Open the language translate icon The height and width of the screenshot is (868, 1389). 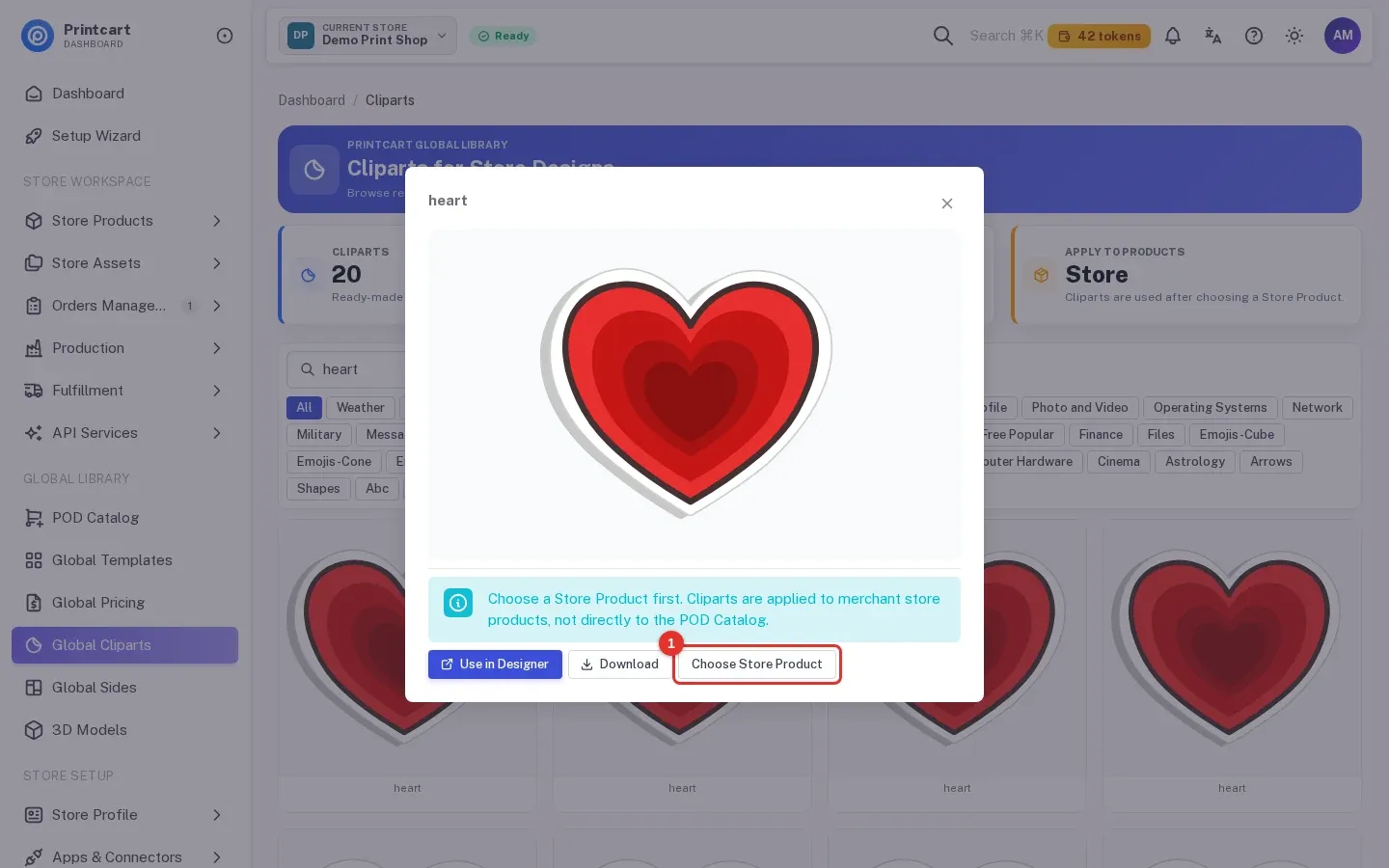click(1213, 36)
